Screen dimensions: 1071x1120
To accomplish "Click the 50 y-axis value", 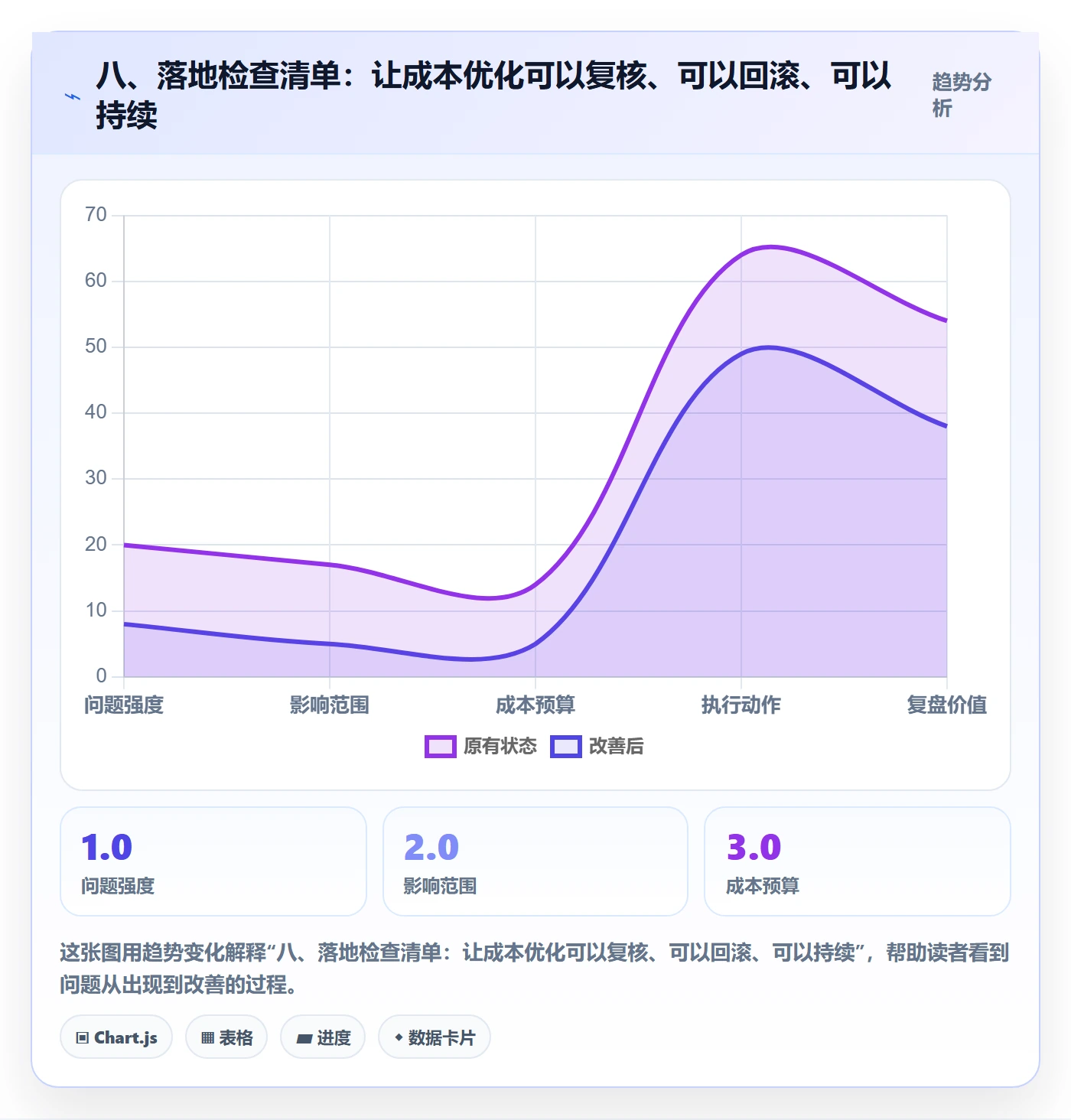I will click(96, 347).
